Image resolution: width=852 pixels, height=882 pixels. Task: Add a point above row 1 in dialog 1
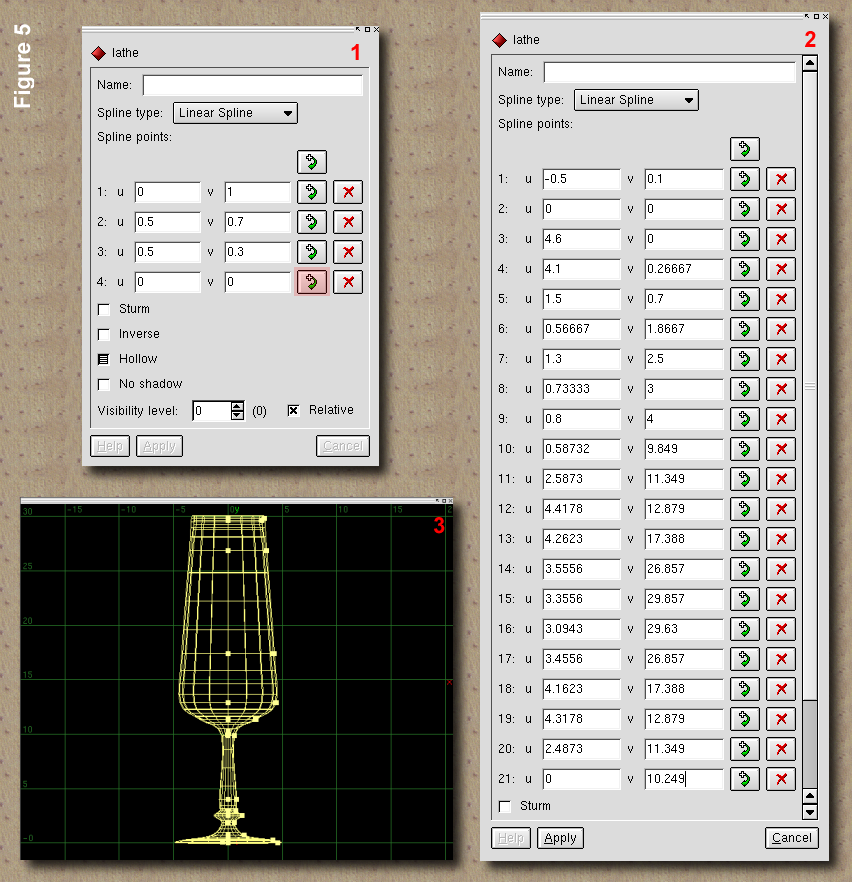coord(312,162)
